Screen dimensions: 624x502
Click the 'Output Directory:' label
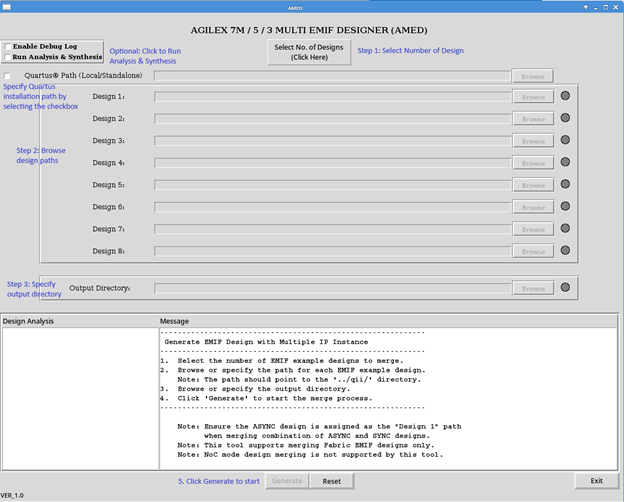pos(99,288)
